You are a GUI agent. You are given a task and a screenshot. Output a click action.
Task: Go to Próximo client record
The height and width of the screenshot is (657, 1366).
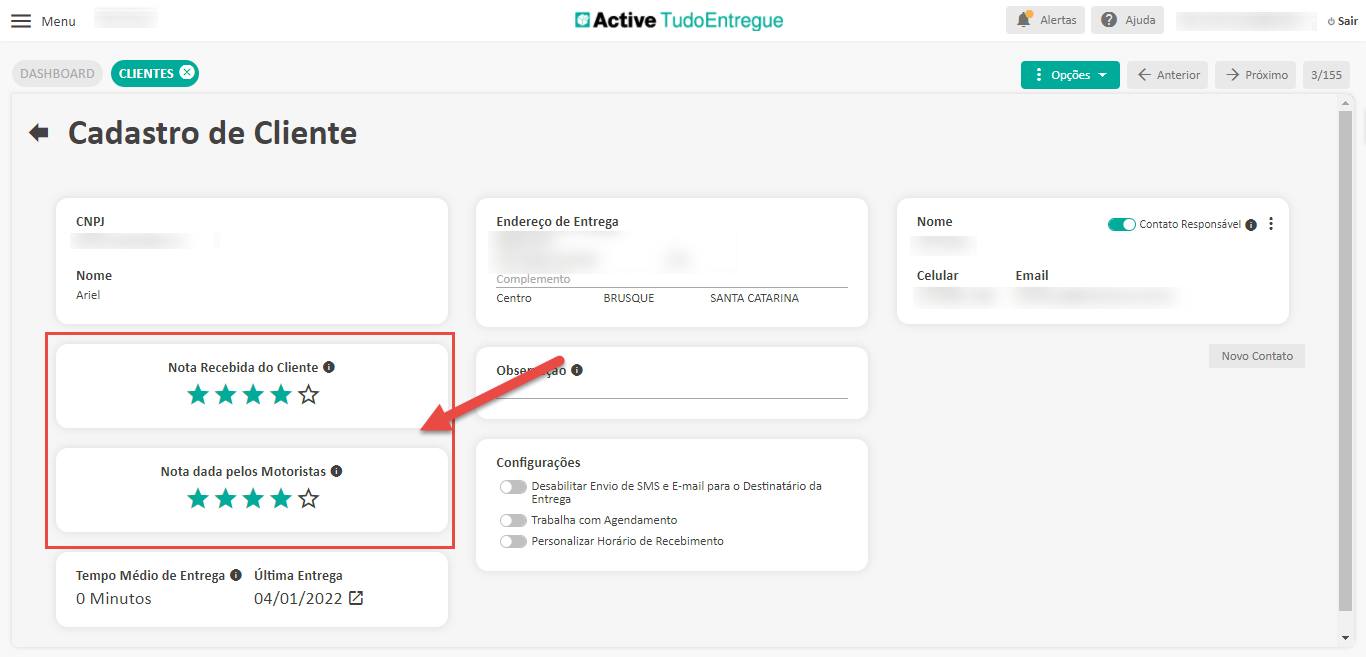pyautogui.click(x=1256, y=75)
